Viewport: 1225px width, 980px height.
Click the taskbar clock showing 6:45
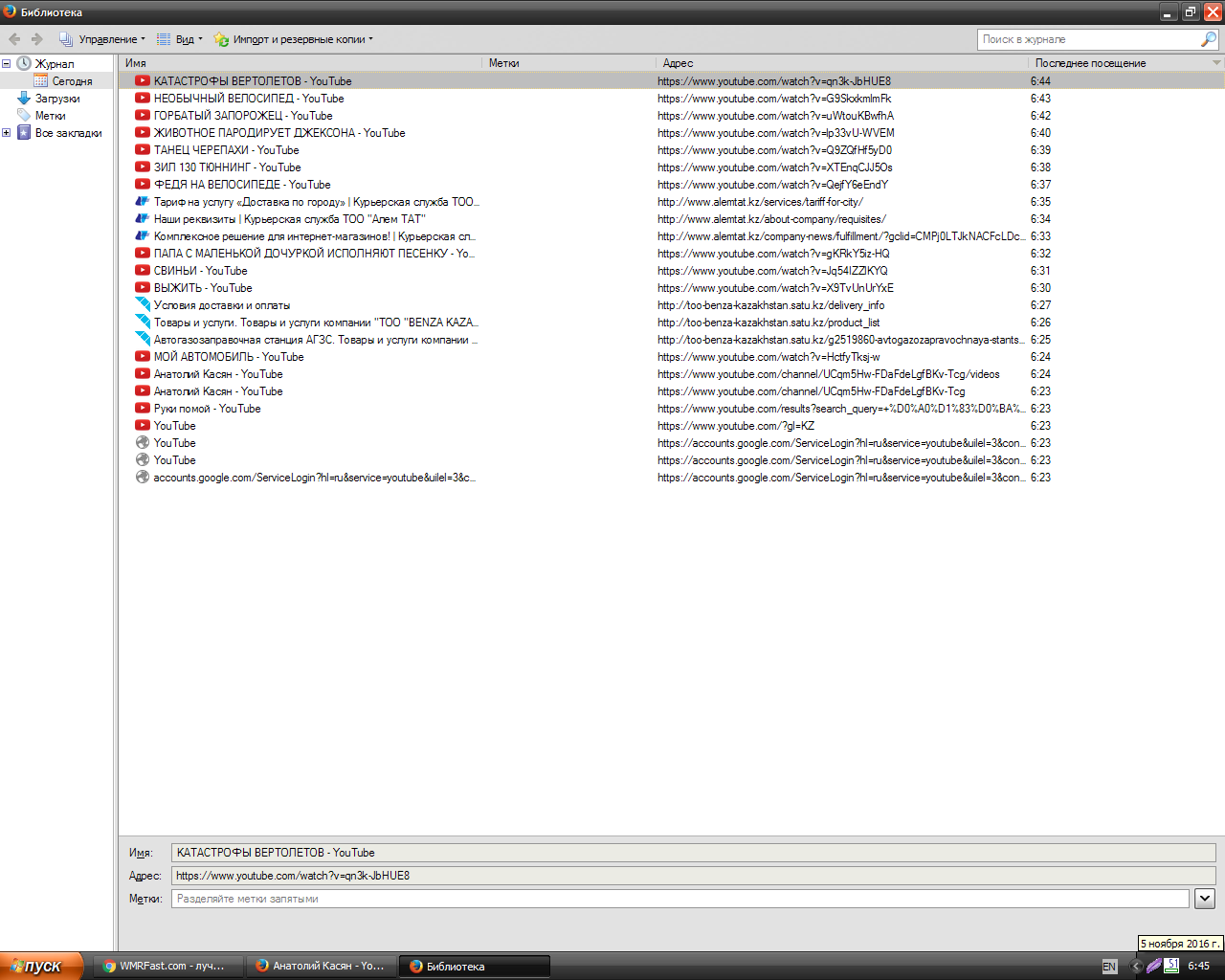click(x=1198, y=966)
